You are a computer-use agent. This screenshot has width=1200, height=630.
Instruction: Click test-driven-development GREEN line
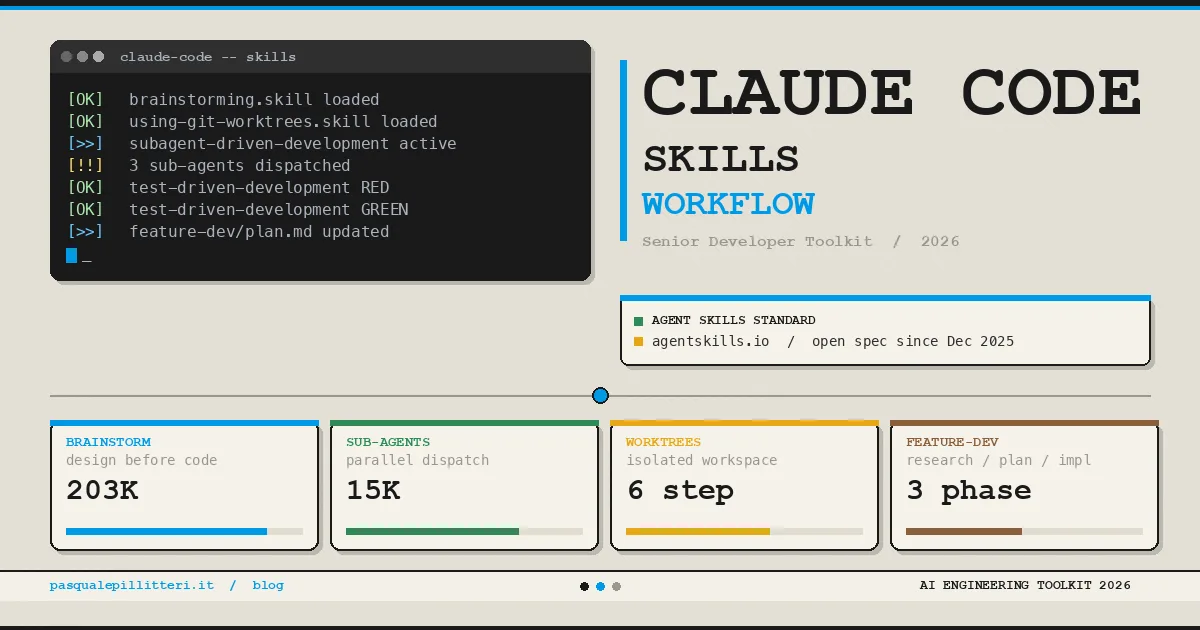269,210
